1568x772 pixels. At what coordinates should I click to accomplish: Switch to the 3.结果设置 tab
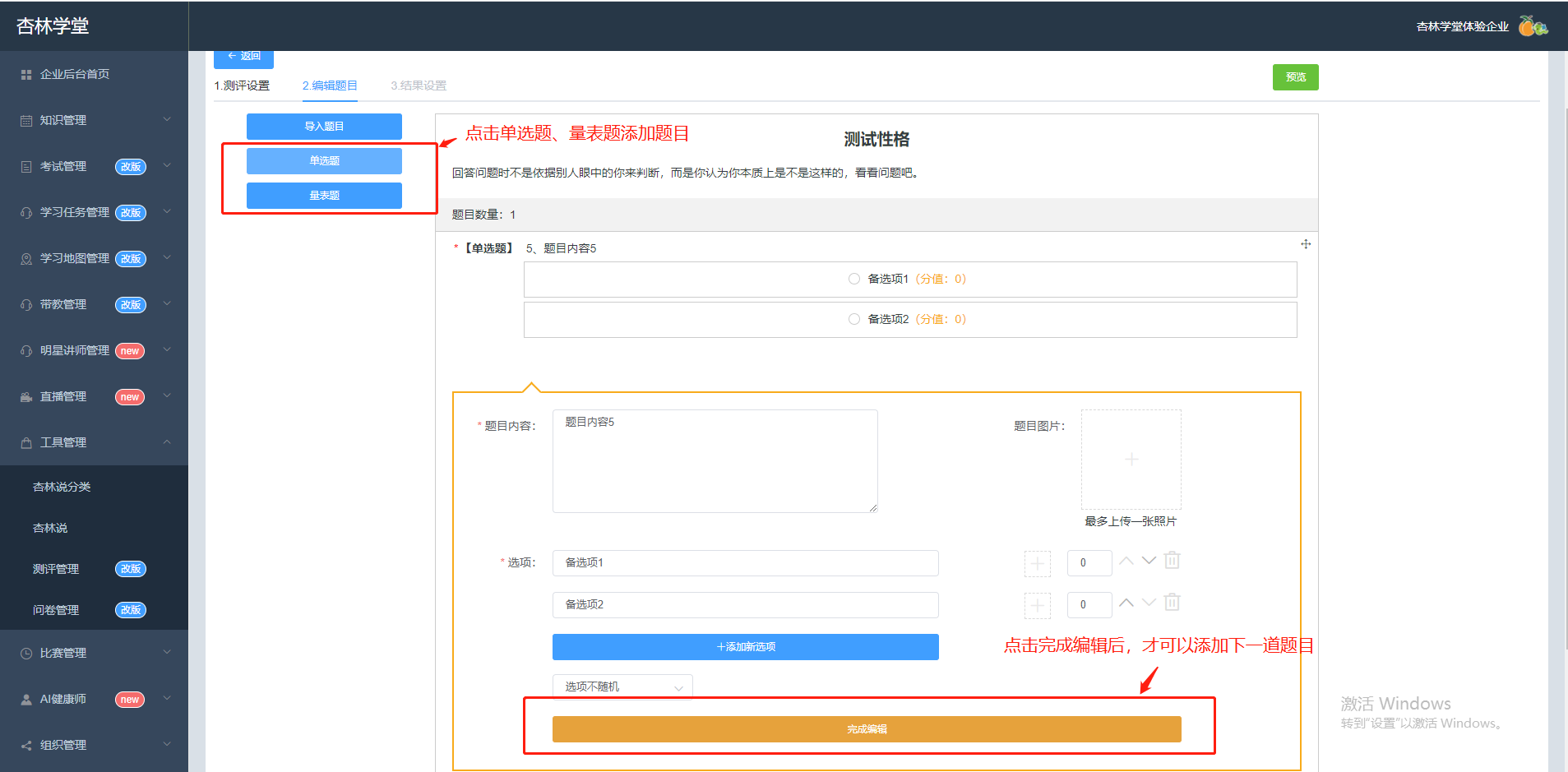(x=419, y=86)
